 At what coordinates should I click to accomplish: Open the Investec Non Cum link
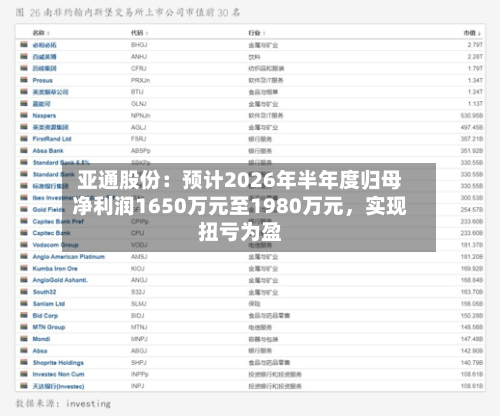[58, 374]
